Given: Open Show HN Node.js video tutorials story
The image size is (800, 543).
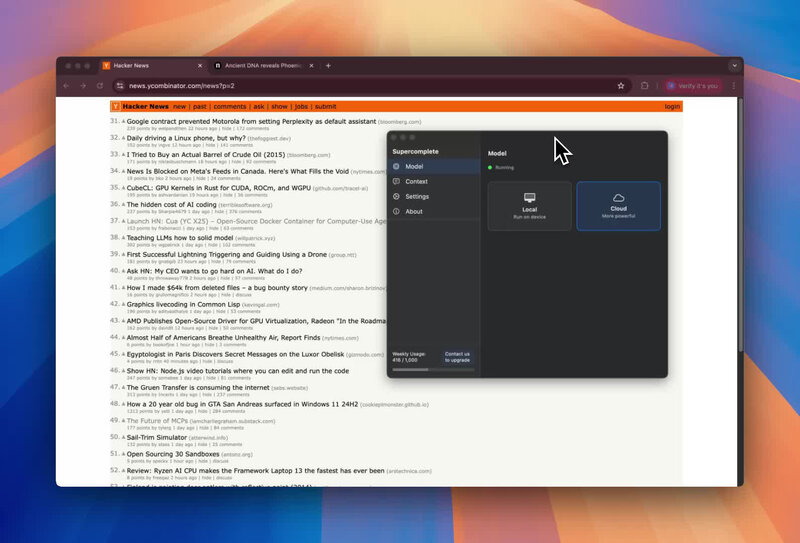Looking at the screenshot, I should 238,371.
